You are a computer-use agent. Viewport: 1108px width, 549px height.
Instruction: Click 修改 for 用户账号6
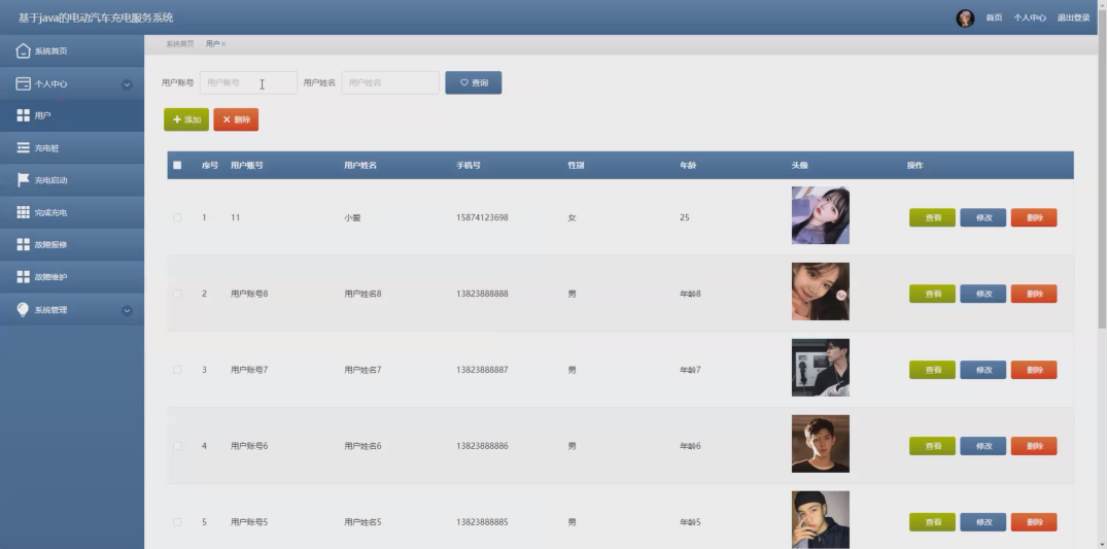pyautogui.click(x=983, y=446)
